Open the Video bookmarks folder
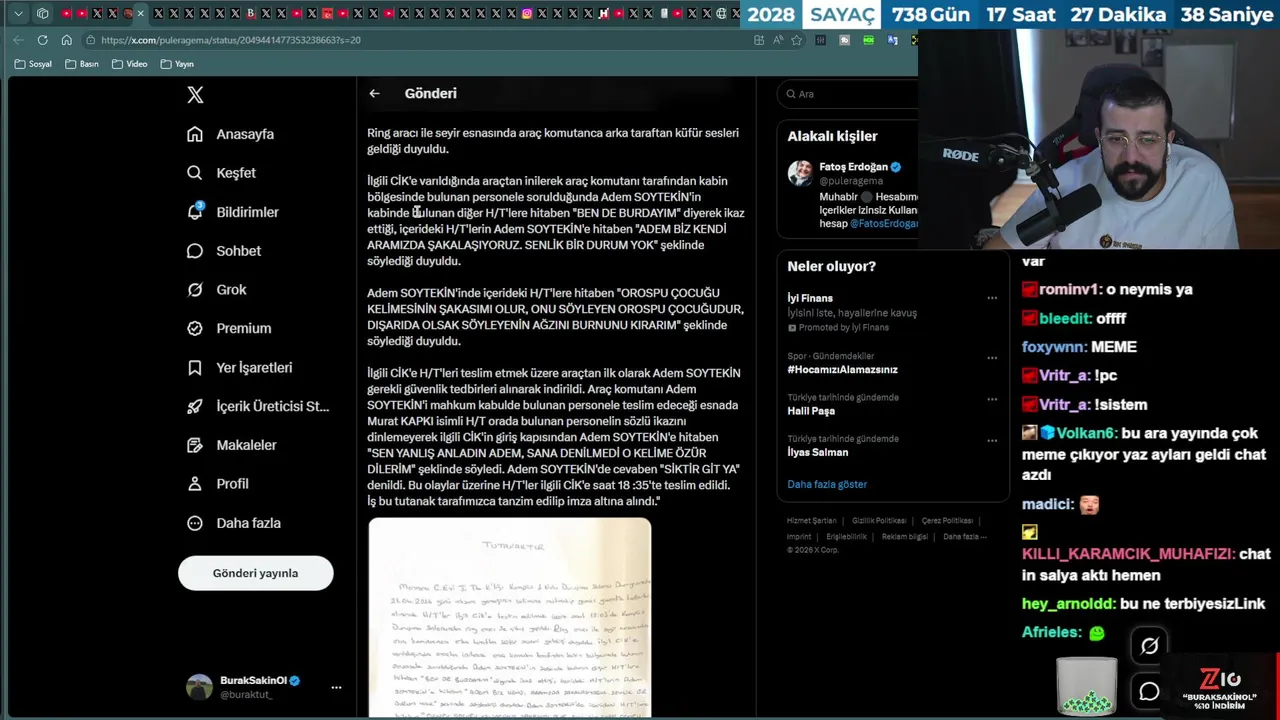1280x720 pixels. coord(130,64)
